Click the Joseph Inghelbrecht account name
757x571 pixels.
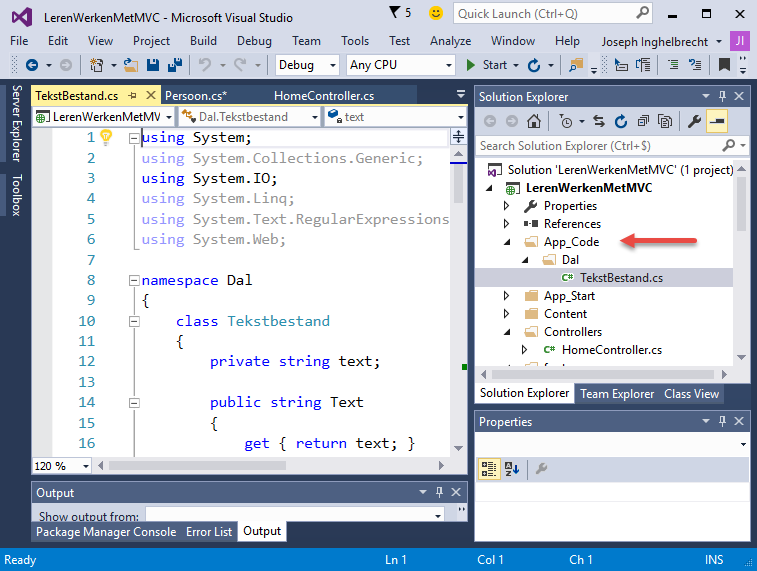(655, 42)
